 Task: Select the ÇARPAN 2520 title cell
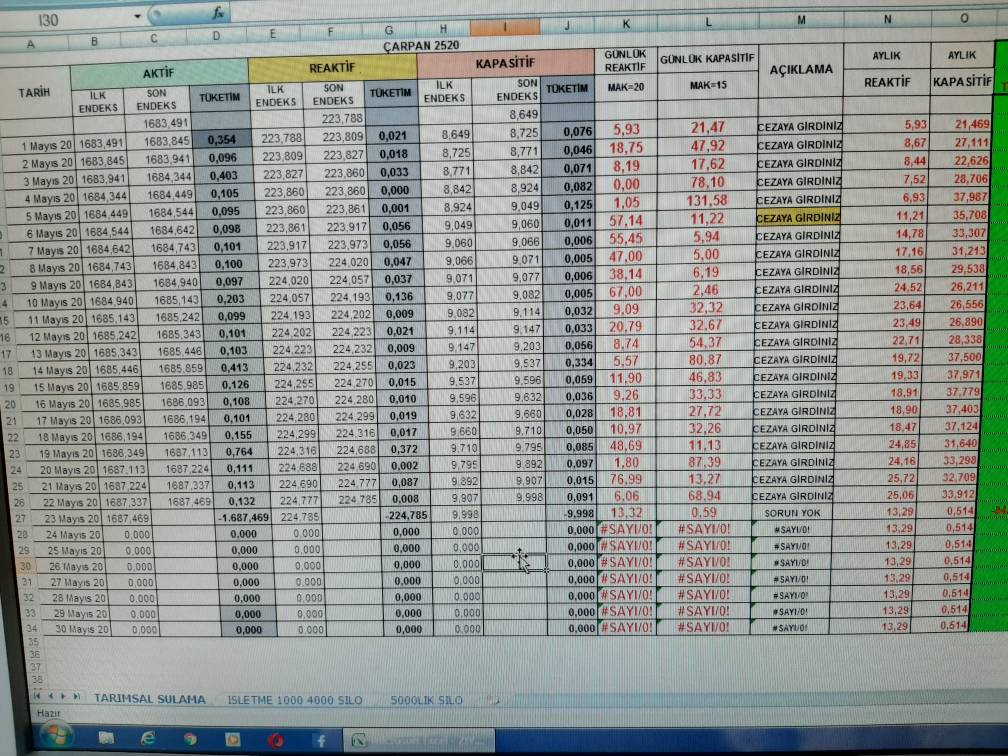[x=421, y=46]
